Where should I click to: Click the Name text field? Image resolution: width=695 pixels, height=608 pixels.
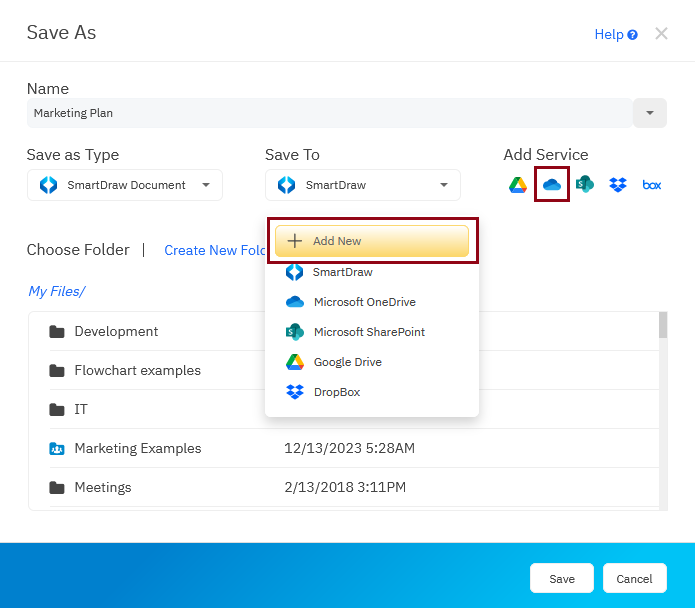330,113
